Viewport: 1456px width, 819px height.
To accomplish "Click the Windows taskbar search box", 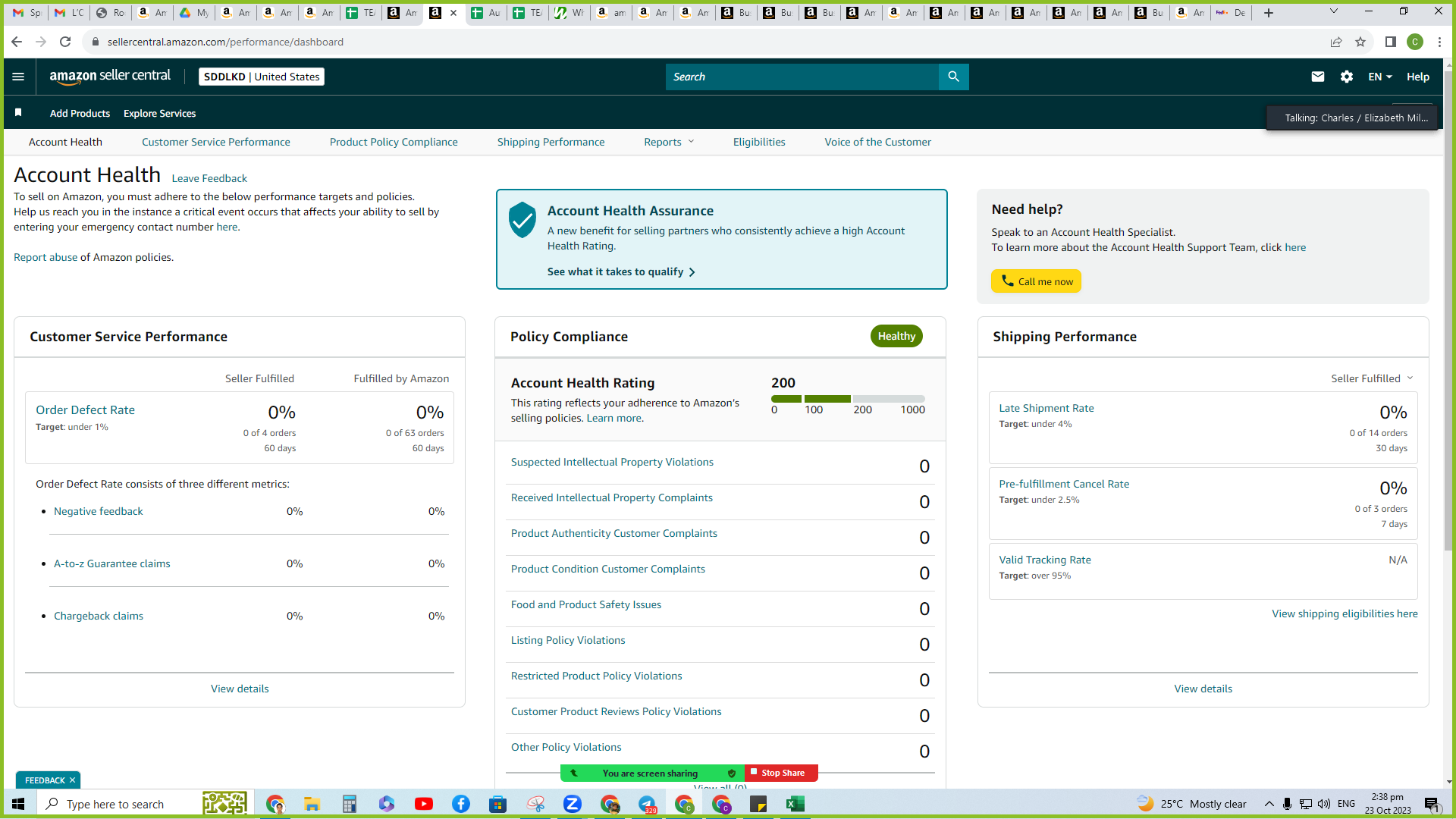I will 144,804.
